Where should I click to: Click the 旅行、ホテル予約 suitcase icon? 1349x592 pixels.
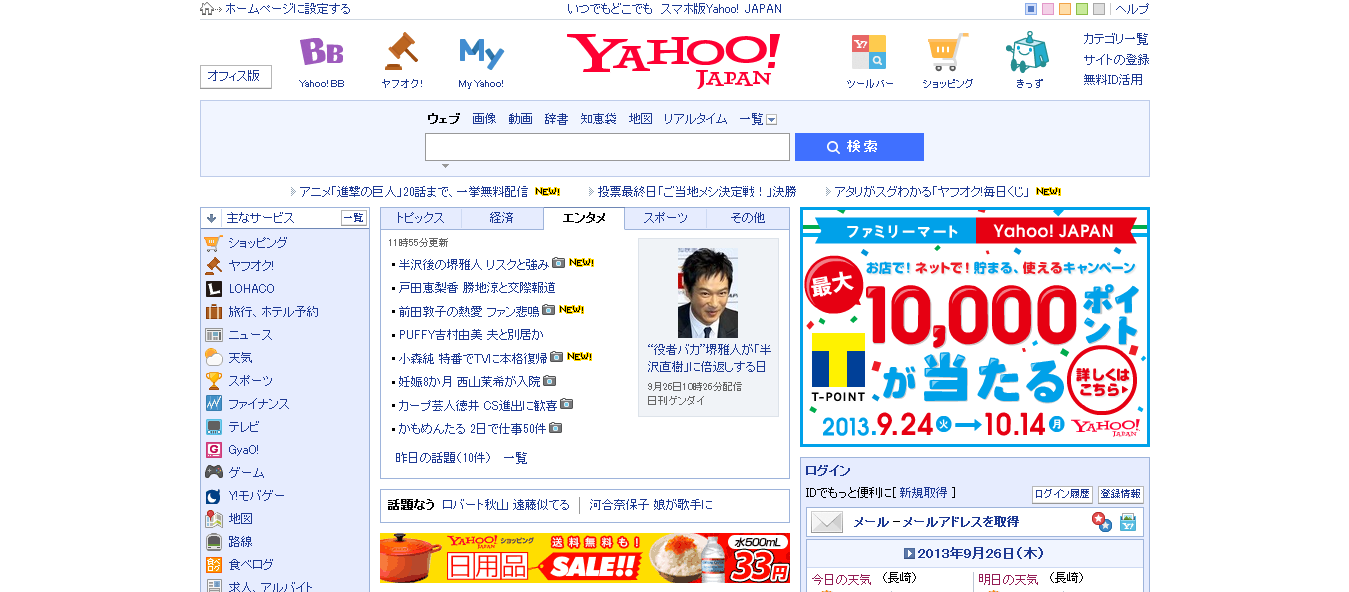213,311
